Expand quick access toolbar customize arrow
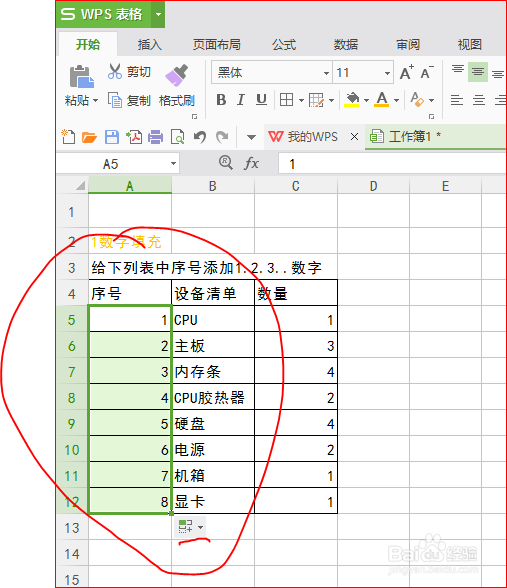The image size is (507, 588). pyautogui.click(x=251, y=137)
